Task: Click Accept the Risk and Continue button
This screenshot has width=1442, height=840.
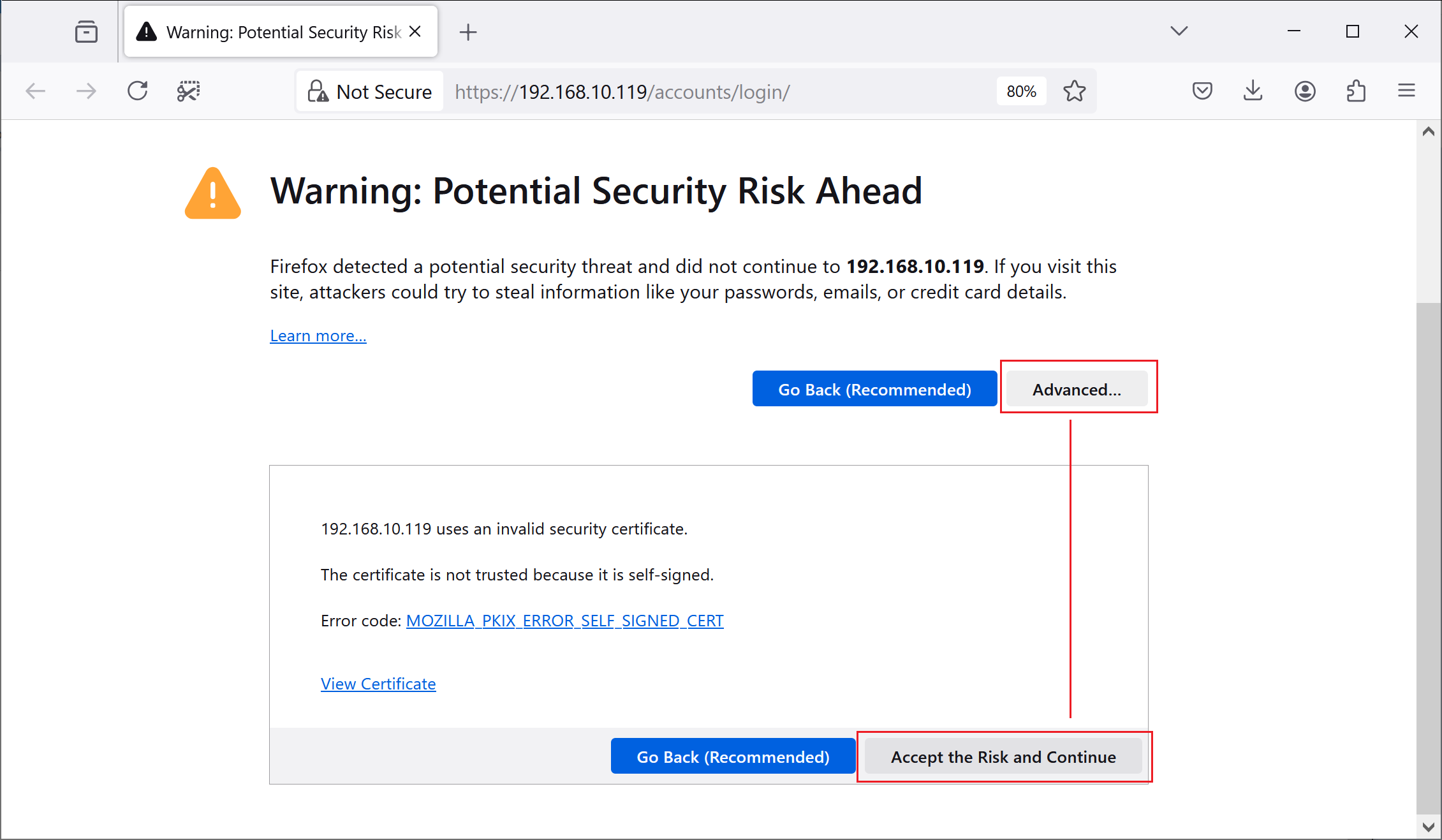Action: coord(1004,757)
